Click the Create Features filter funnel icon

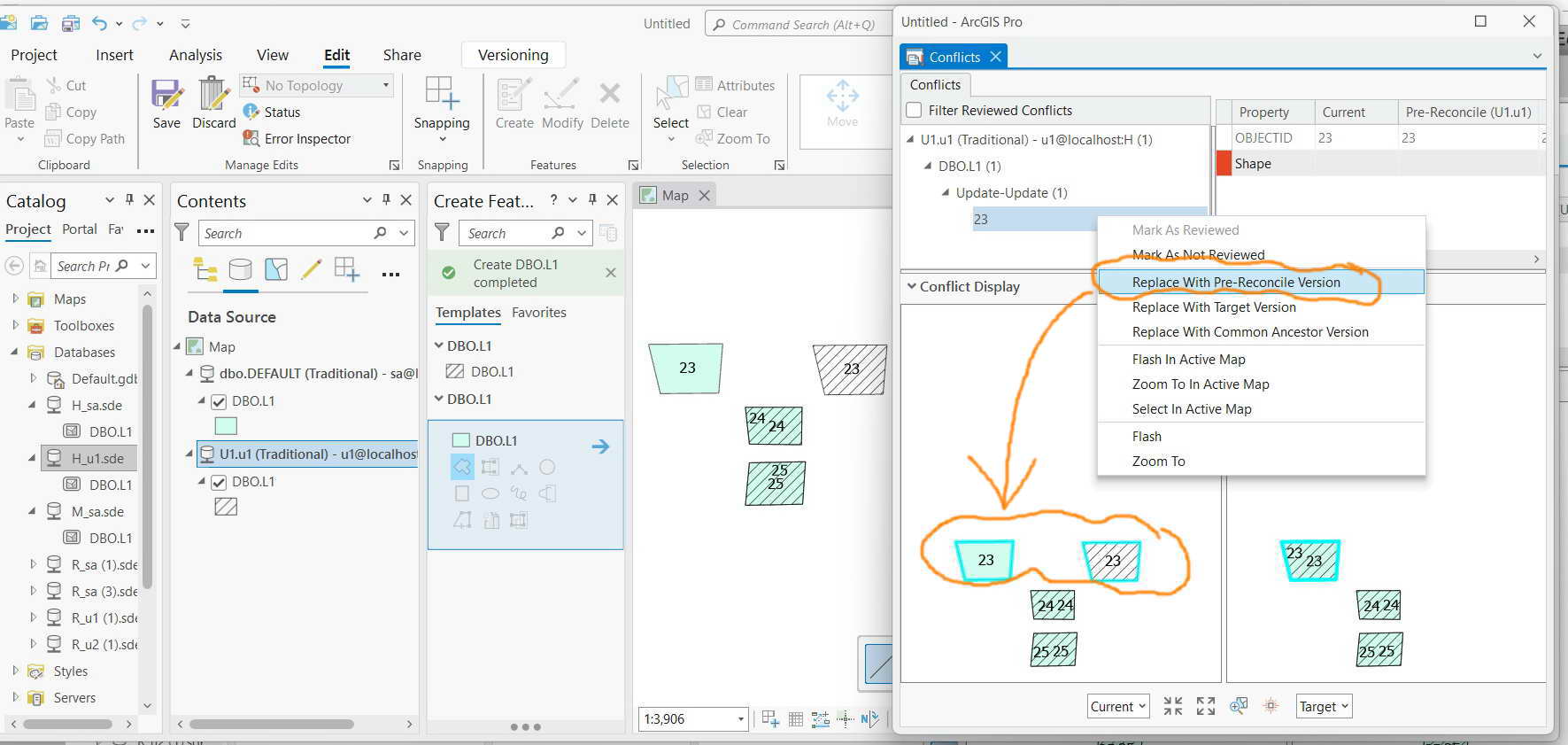442,233
